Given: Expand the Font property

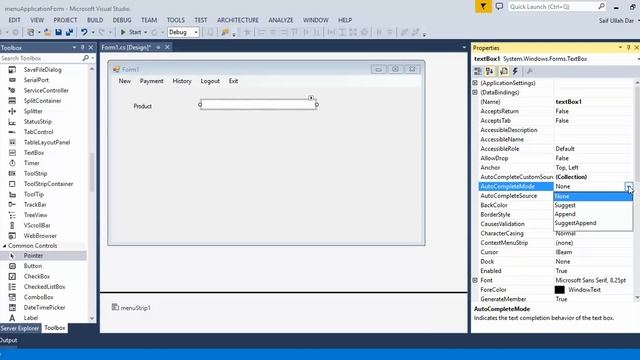Looking at the screenshot, I should [475, 280].
